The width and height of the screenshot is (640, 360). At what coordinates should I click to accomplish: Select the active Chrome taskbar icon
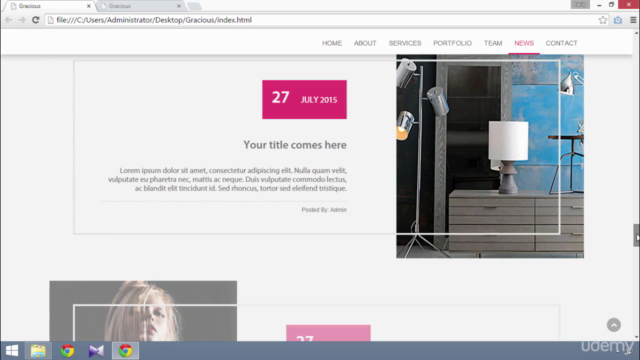click(x=125, y=351)
